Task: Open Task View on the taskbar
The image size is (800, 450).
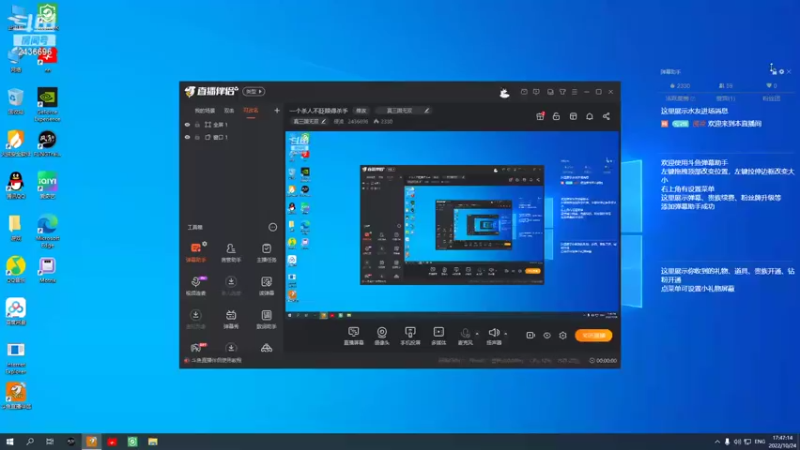Action: (49, 442)
